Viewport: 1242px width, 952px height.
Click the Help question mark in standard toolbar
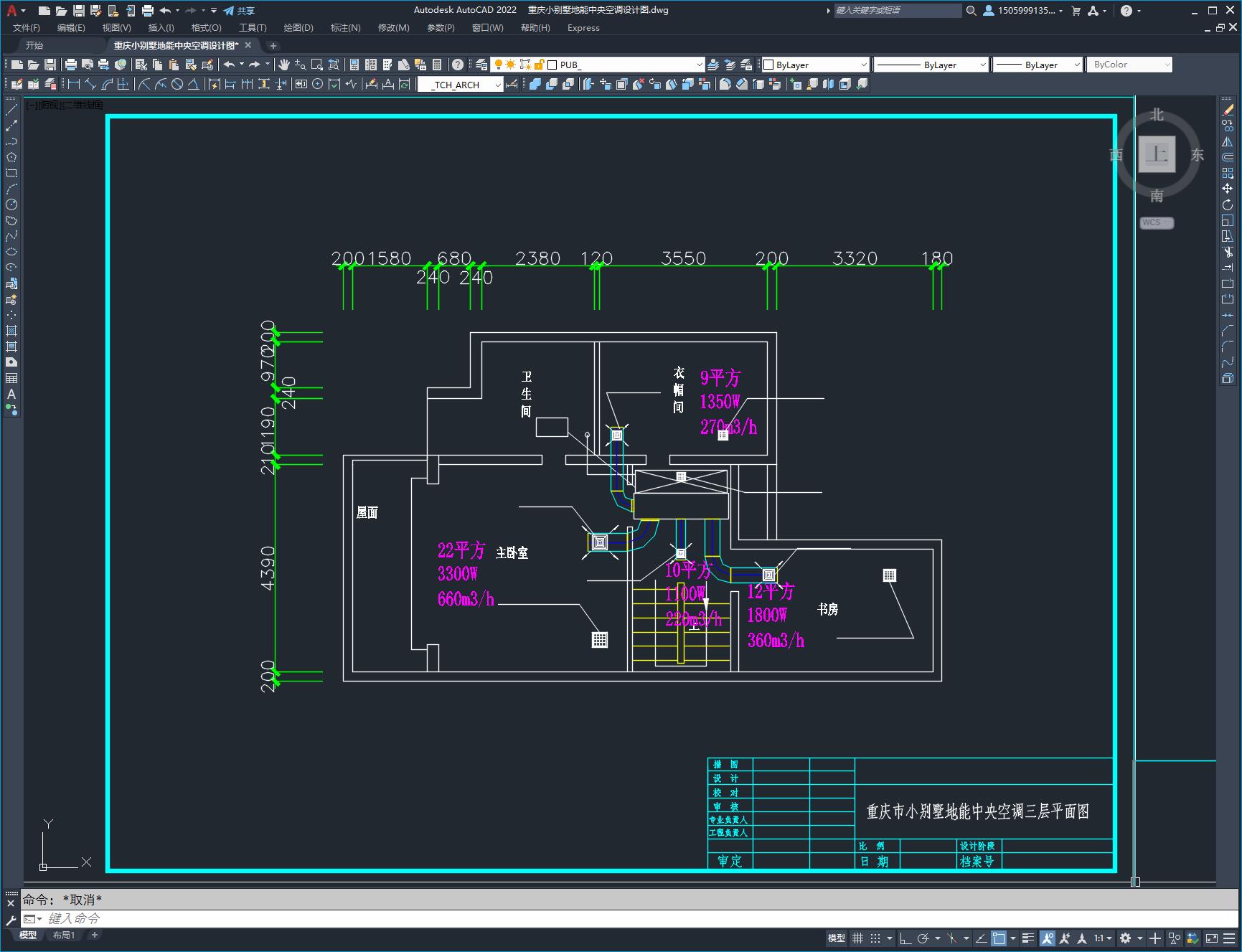point(458,65)
